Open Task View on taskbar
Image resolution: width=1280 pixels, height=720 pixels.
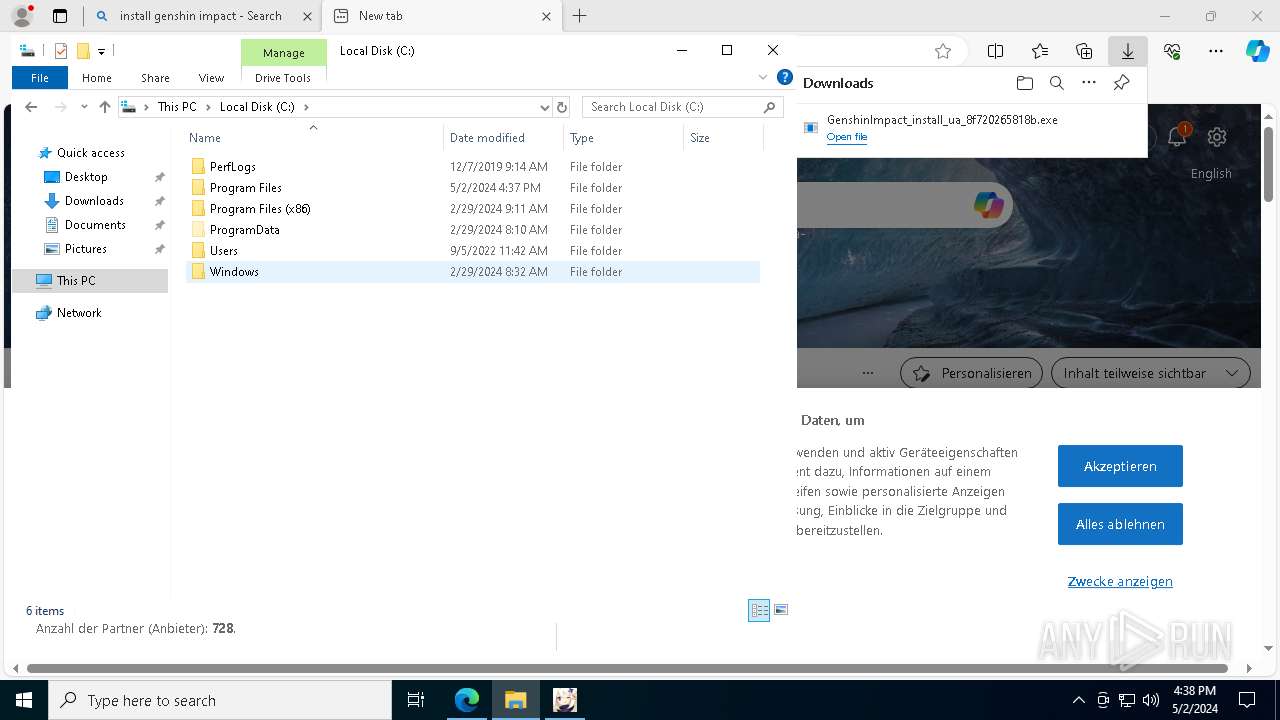(x=416, y=700)
